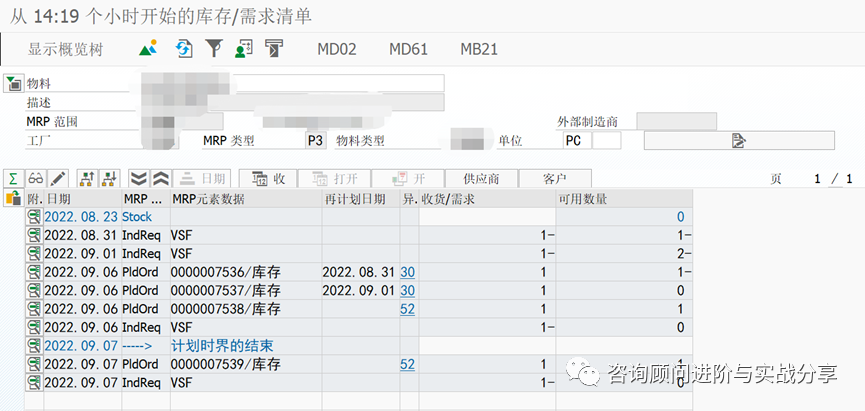Click the MRP 类型 field showing P3

coord(315,141)
